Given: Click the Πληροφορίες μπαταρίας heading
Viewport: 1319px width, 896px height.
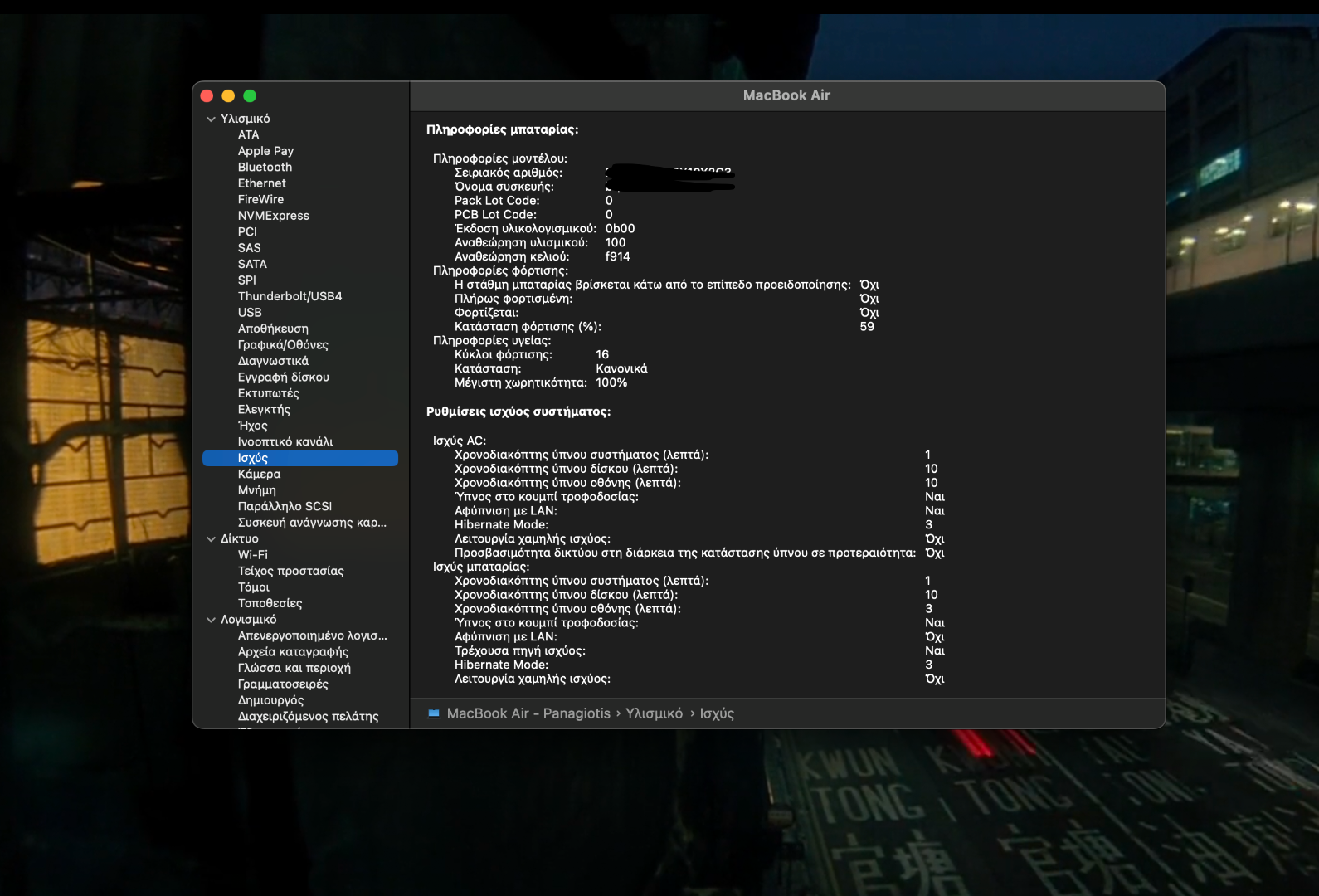Looking at the screenshot, I should pyautogui.click(x=502, y=129).
